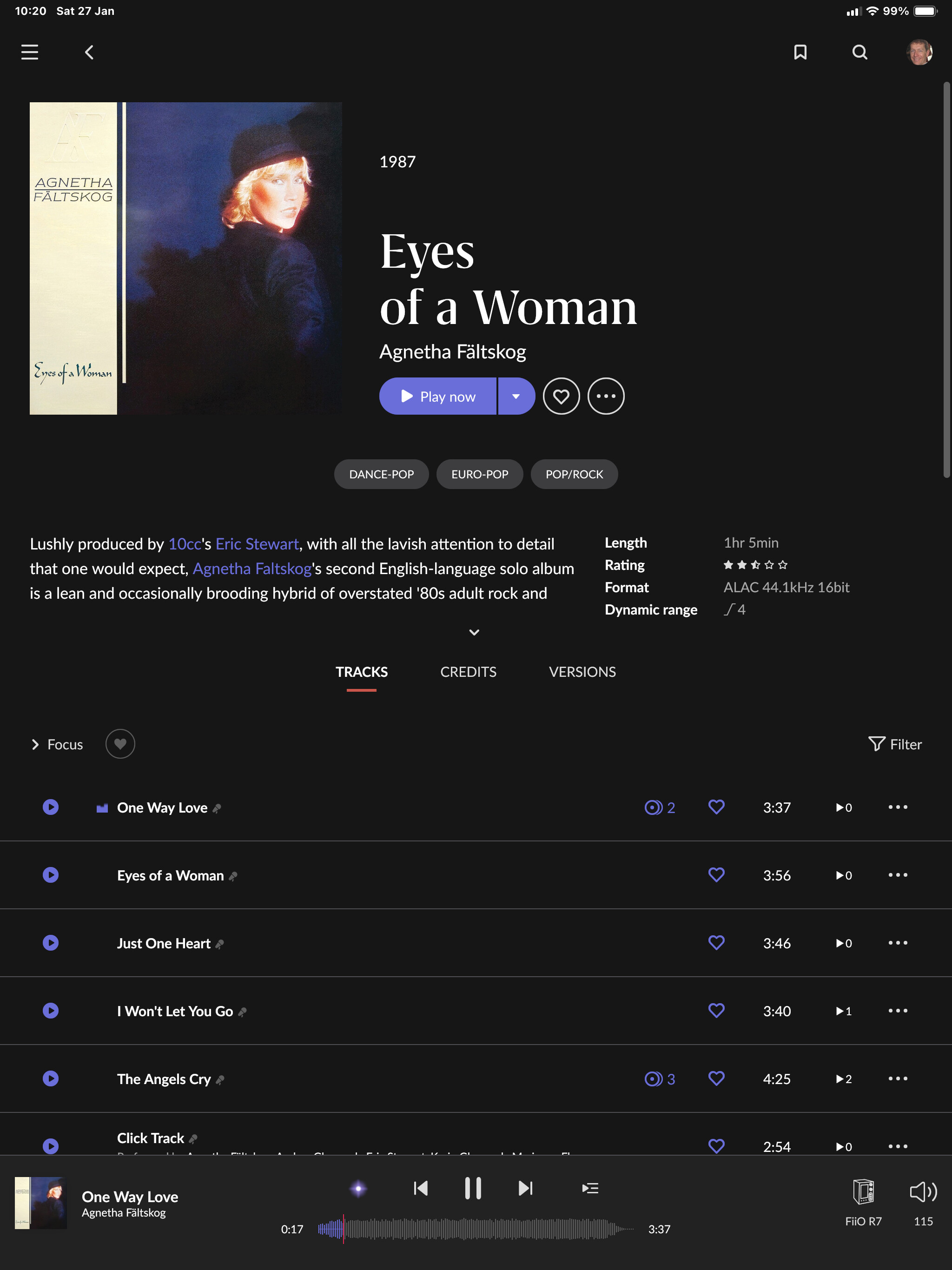The image size is (952, 1270).
Task: Favorite the Click Track
Action: (716, 1146)
